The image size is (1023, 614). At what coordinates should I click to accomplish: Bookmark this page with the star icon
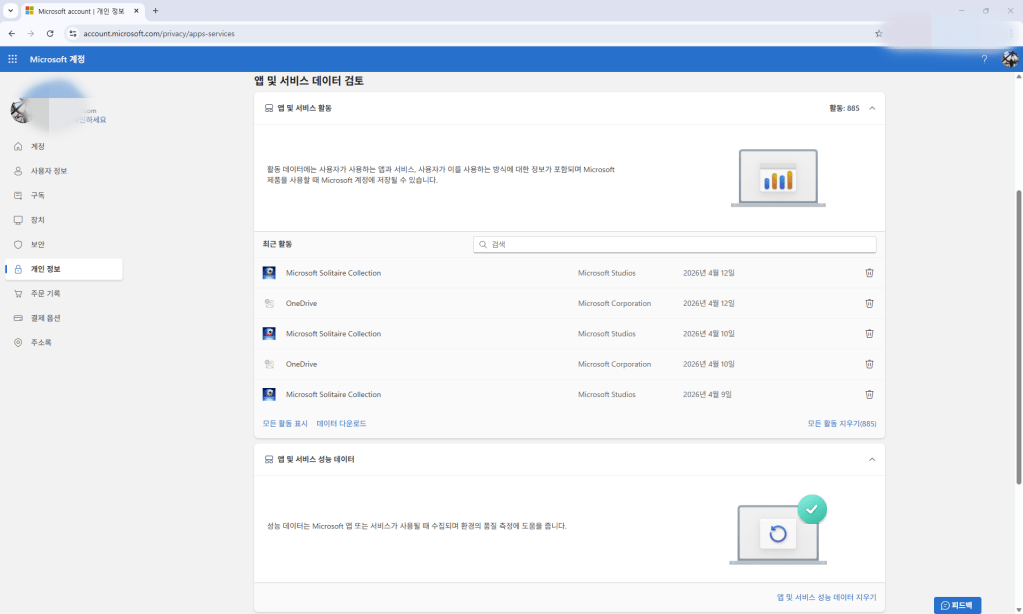878,32
